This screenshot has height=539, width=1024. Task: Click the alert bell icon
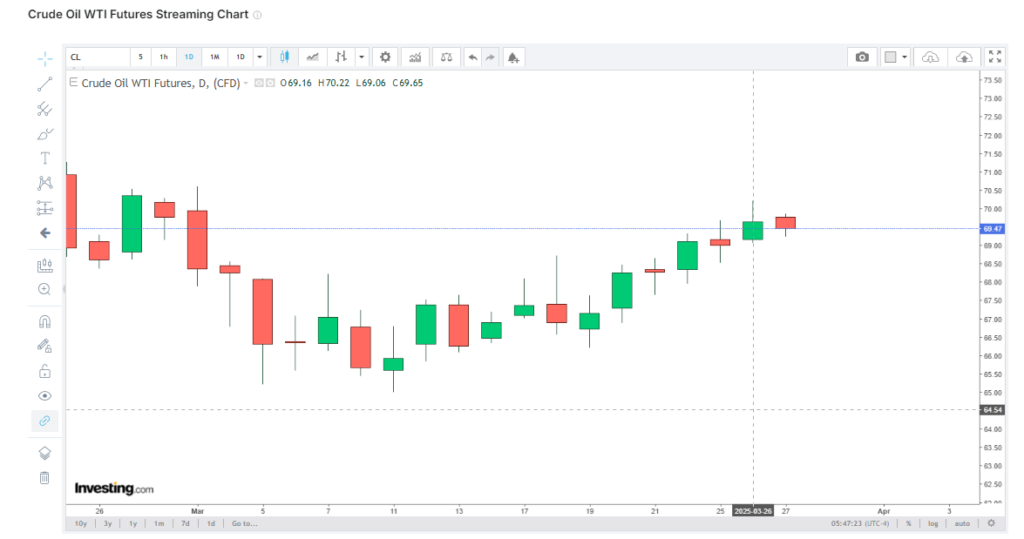pos(513,57)
